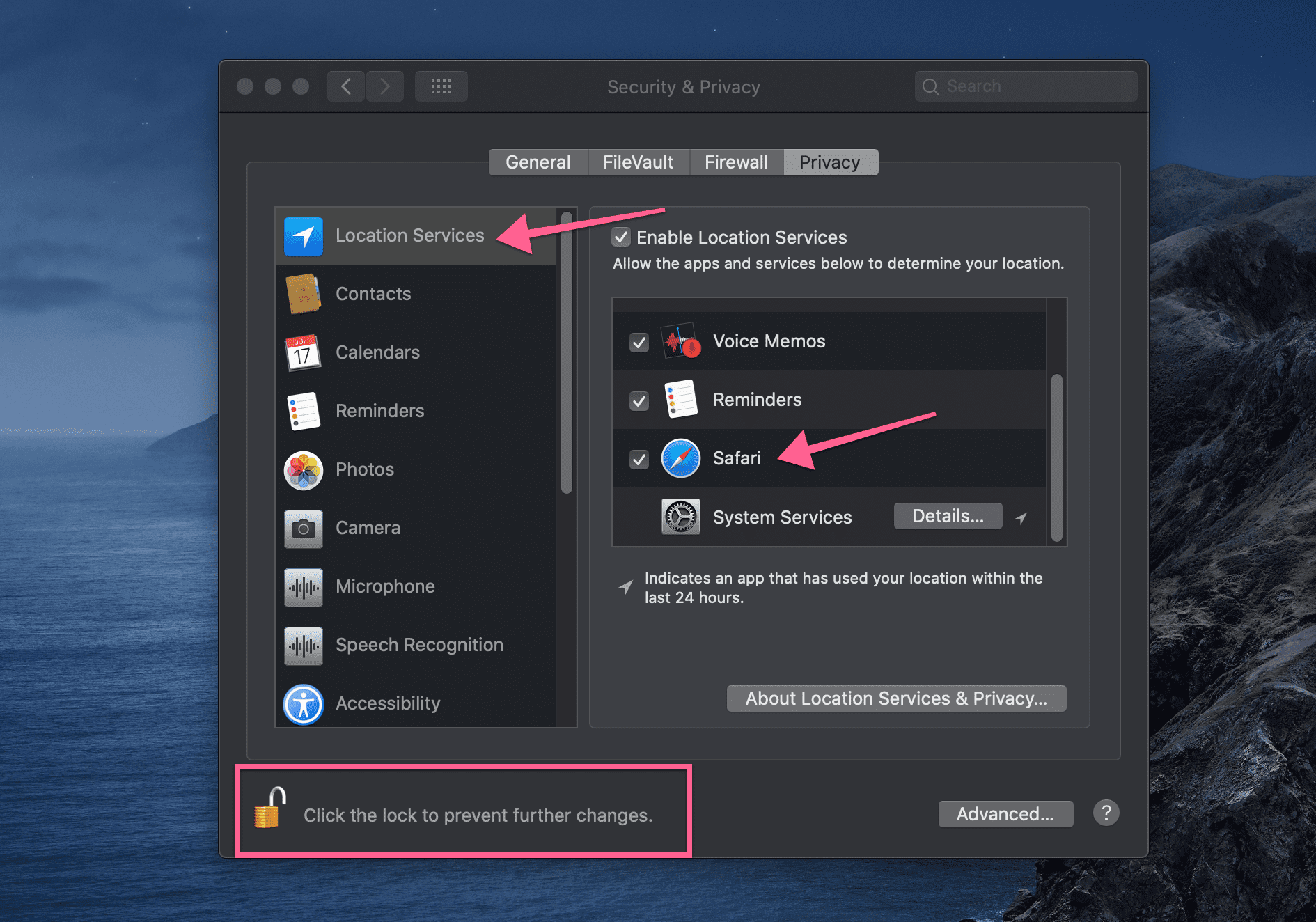Screen dimensions: 1316x922
Task: Uncheck Reminders location access checkbox
Action: (639, 400)
